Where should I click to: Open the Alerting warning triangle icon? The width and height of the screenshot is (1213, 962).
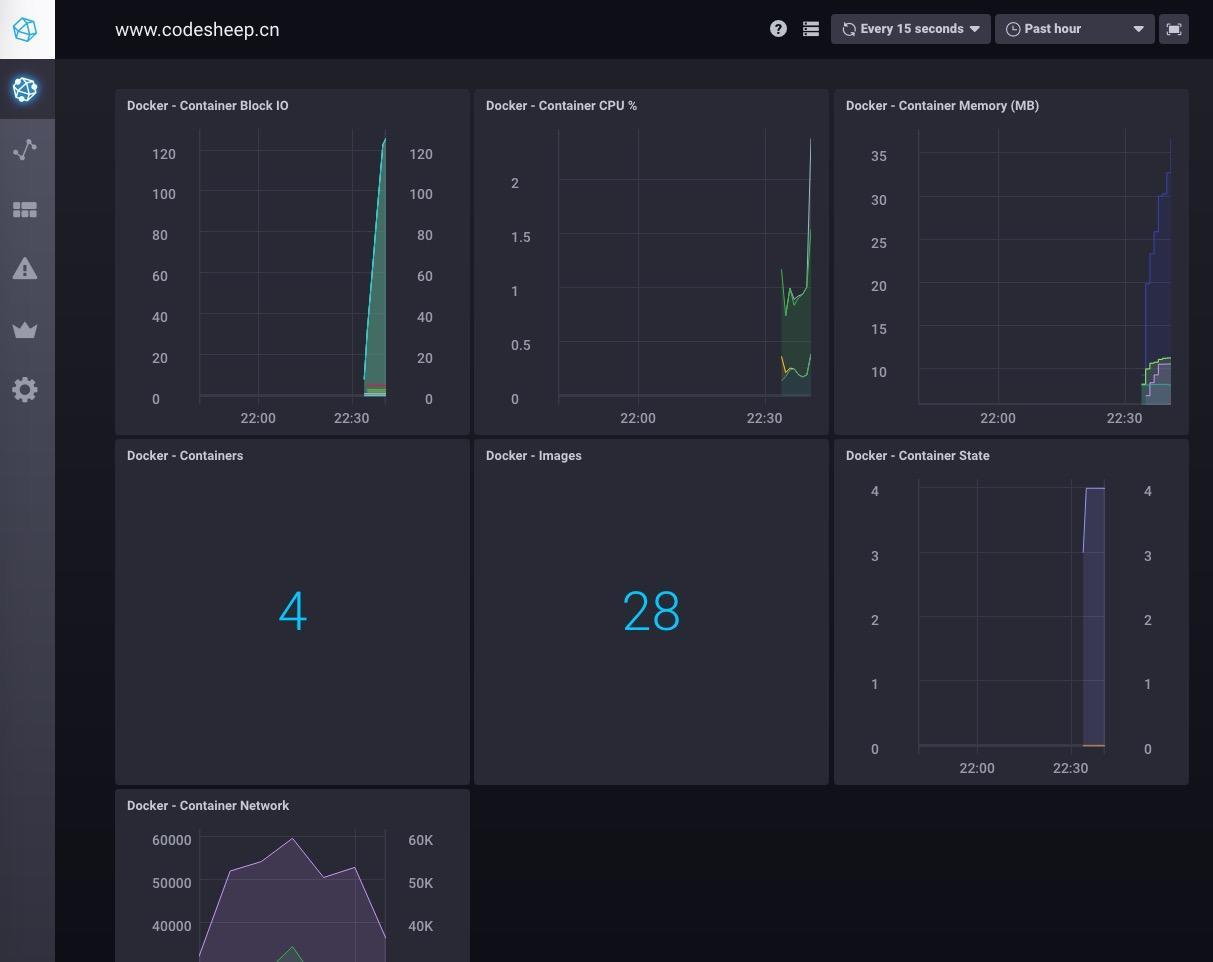point(25,269)
